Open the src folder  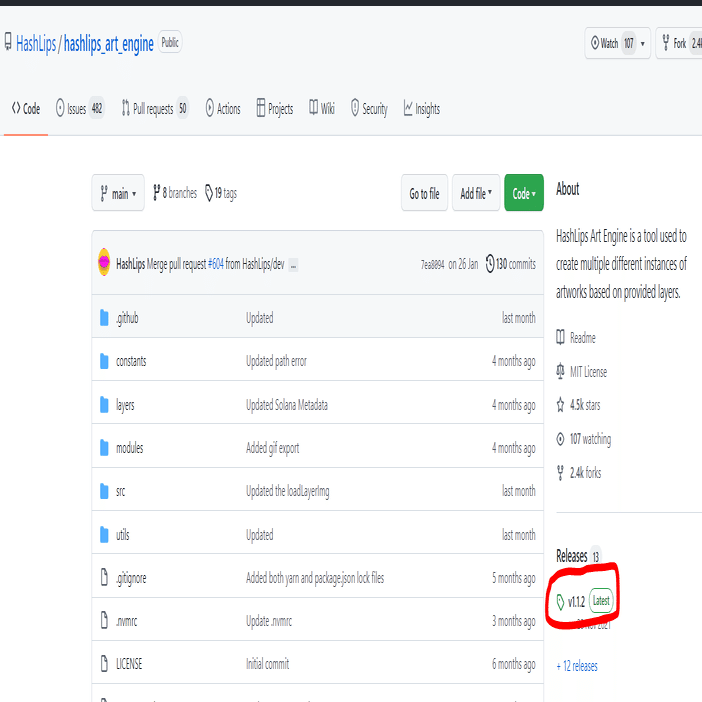point(120,491)
